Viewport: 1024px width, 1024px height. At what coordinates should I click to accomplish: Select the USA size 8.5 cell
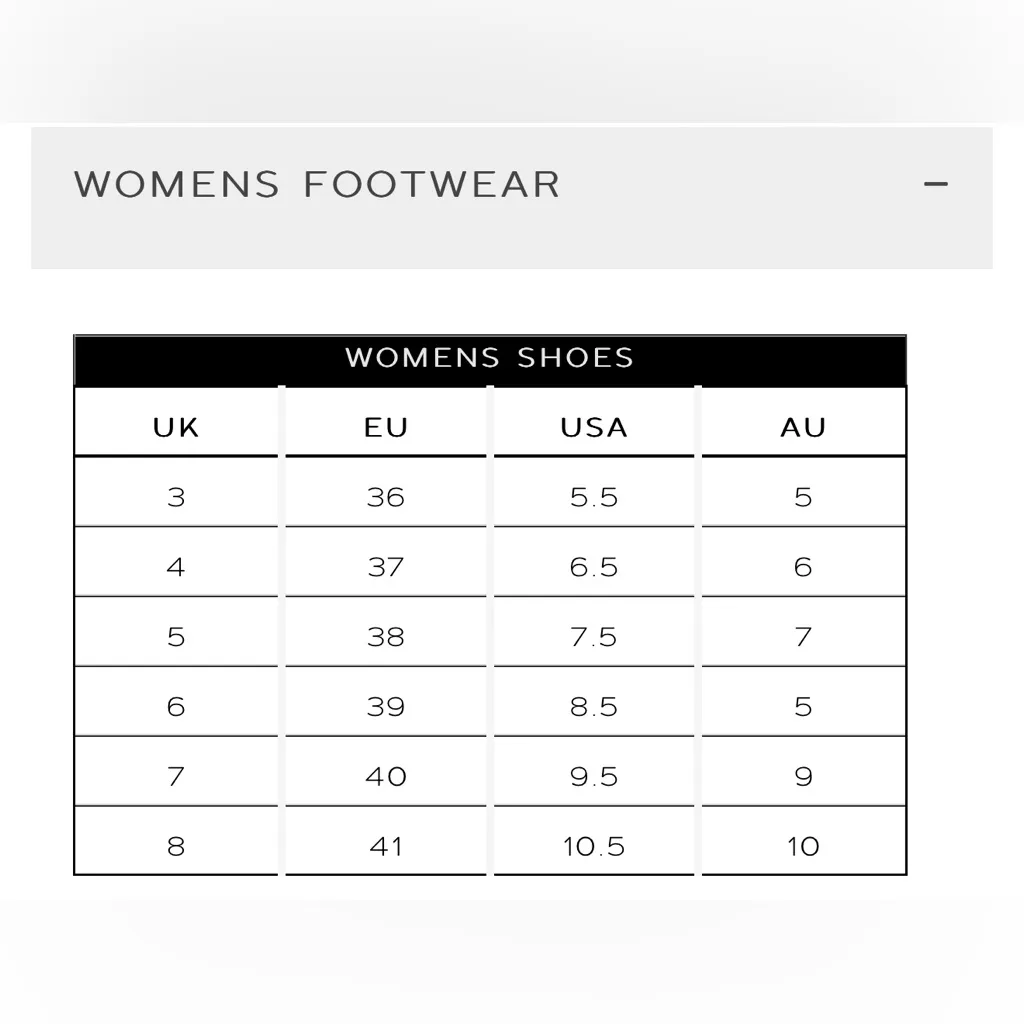[594, 707]
